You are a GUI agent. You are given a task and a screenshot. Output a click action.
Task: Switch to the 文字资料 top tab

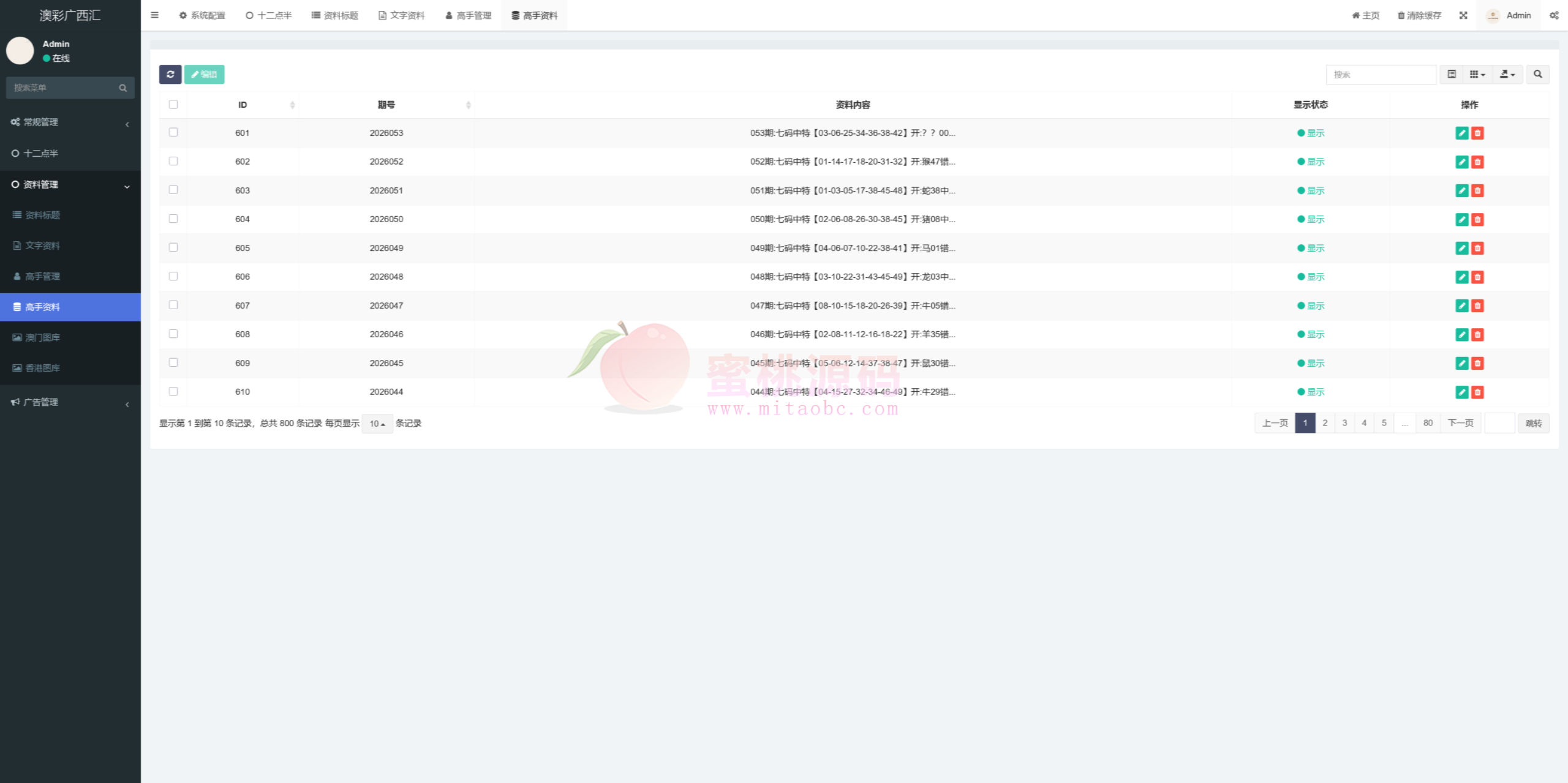pos(401,15)
